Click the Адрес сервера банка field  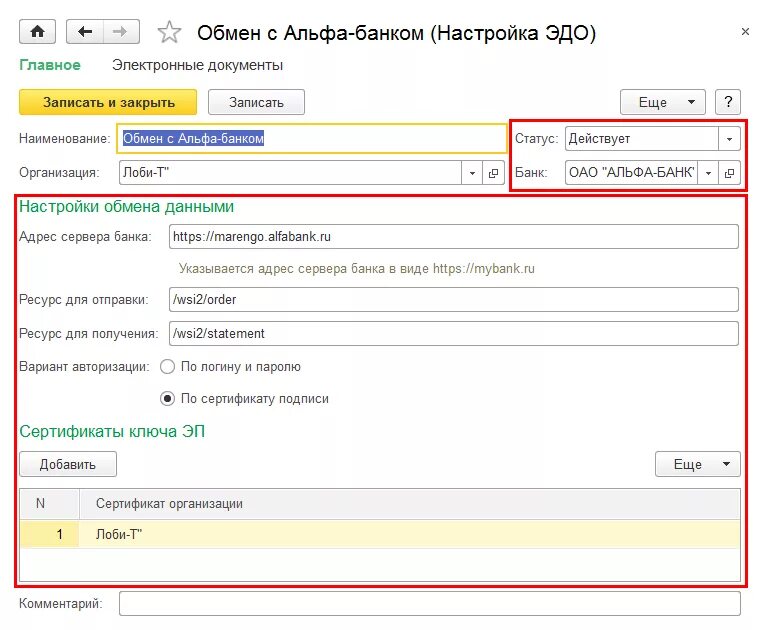click(453, 237)
